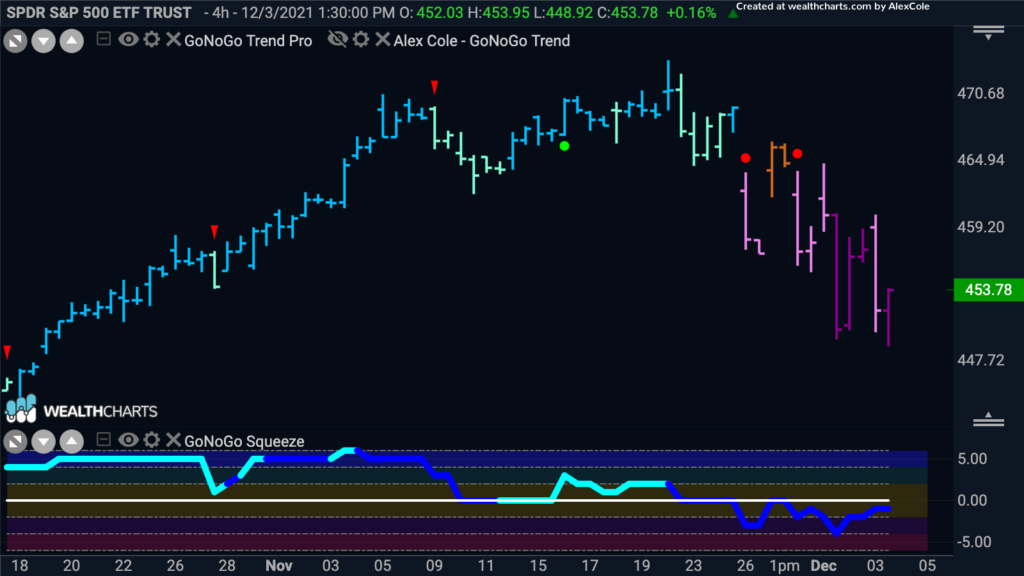Click the GoNoGo Trend Pro indicator label

pos(248,40)
